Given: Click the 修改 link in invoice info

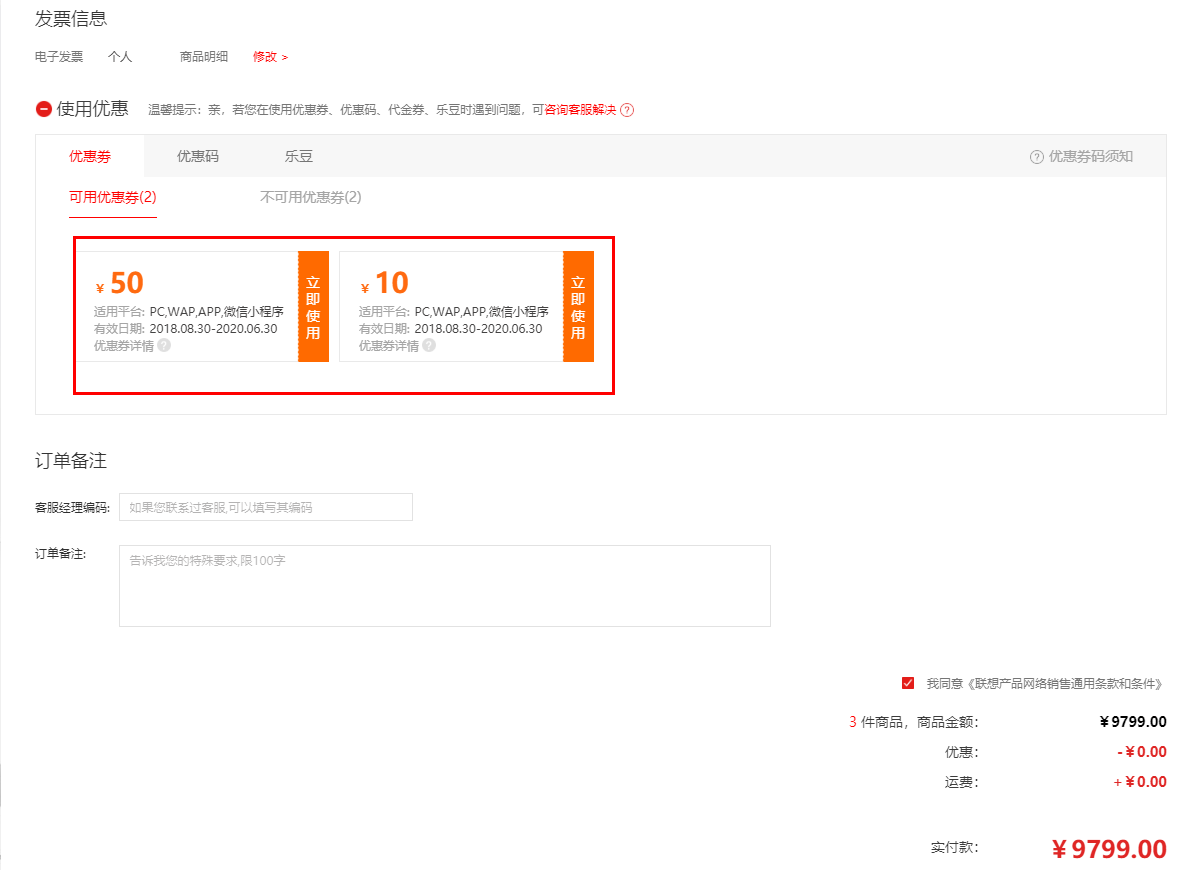Looking at the screenshot, I should pyautogui.click(x=269, y=57).
